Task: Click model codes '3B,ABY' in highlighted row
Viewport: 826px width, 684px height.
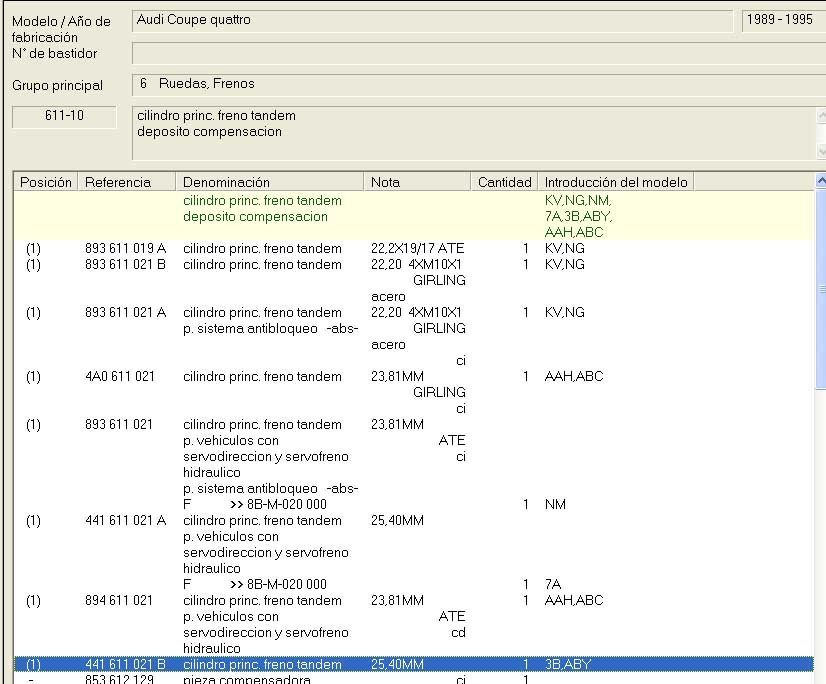Action: point(568,664)
